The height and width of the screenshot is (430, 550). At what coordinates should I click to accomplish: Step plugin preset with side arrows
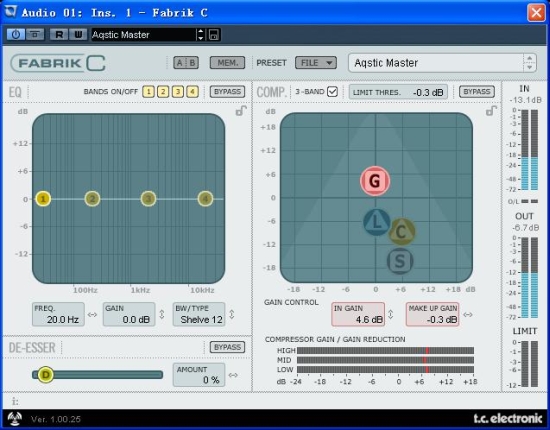[x=529, y=63]
